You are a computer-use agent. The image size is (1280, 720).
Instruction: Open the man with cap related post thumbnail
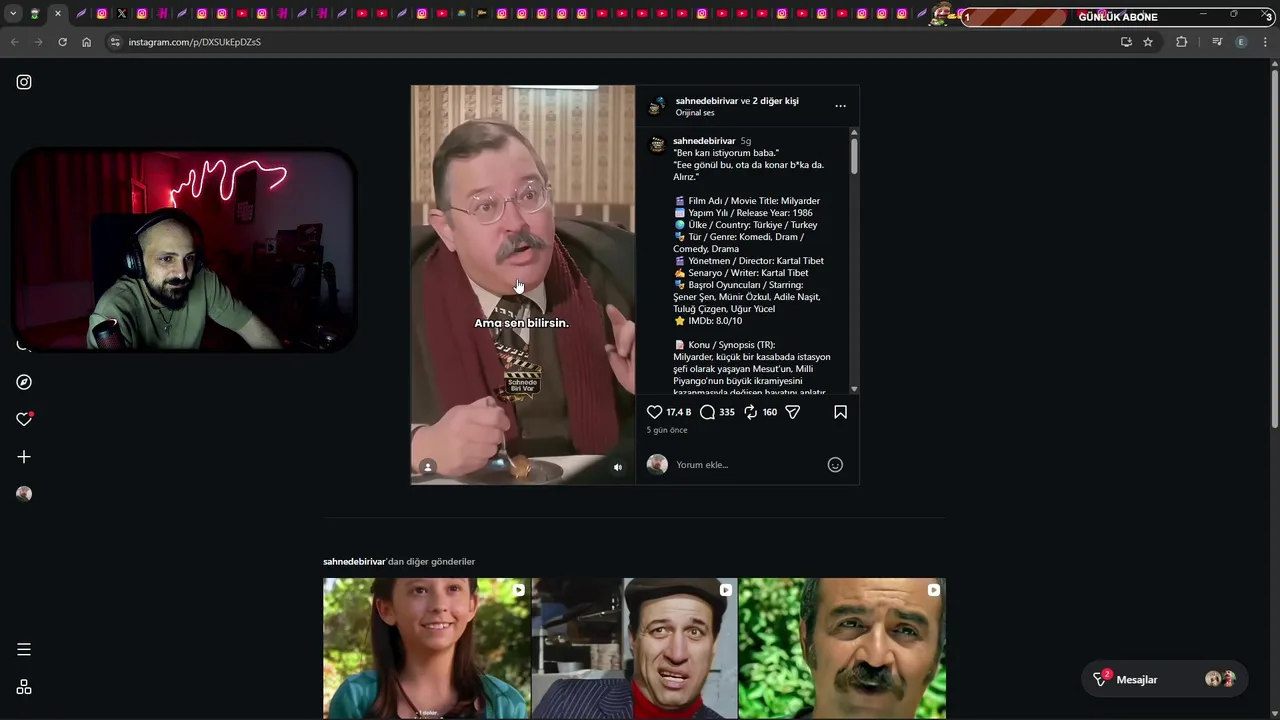tap(634, 648)
